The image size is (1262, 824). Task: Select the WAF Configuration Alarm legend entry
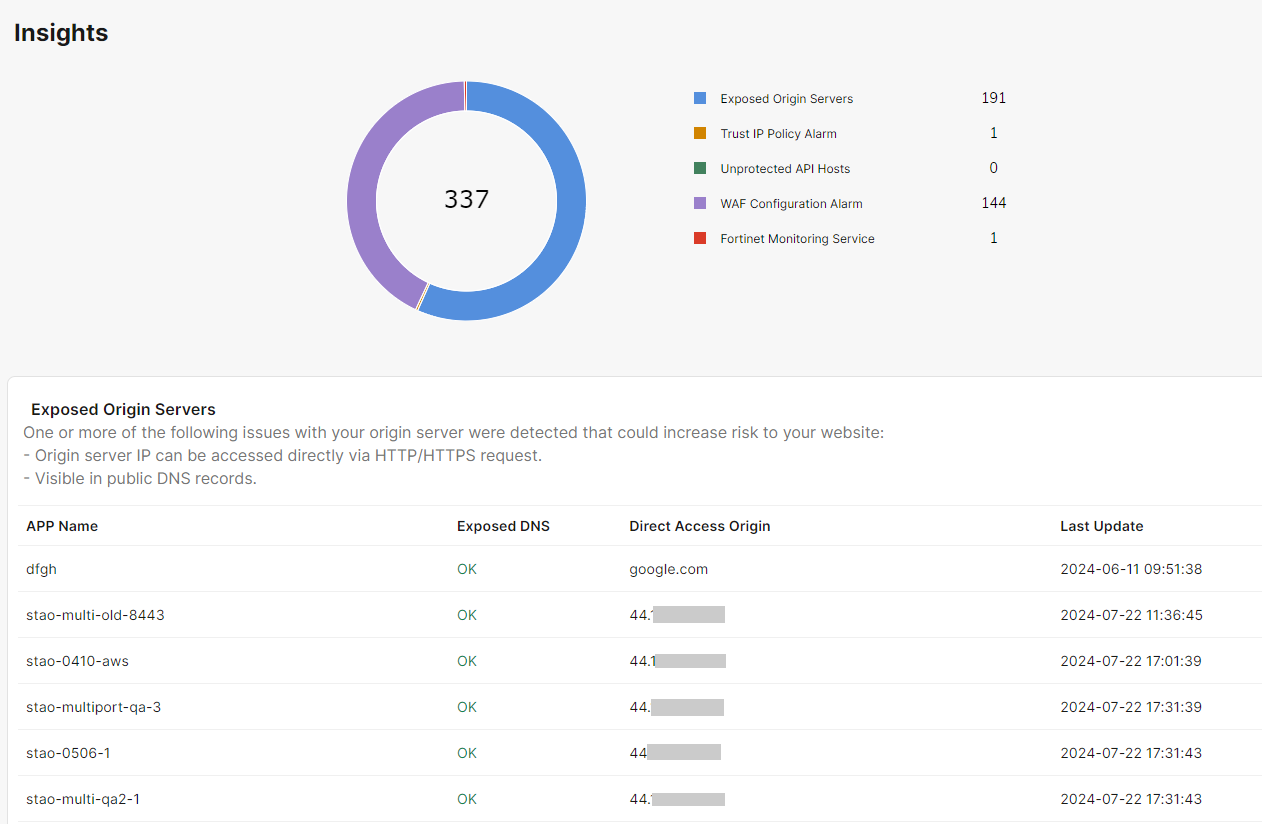[791, 203]
